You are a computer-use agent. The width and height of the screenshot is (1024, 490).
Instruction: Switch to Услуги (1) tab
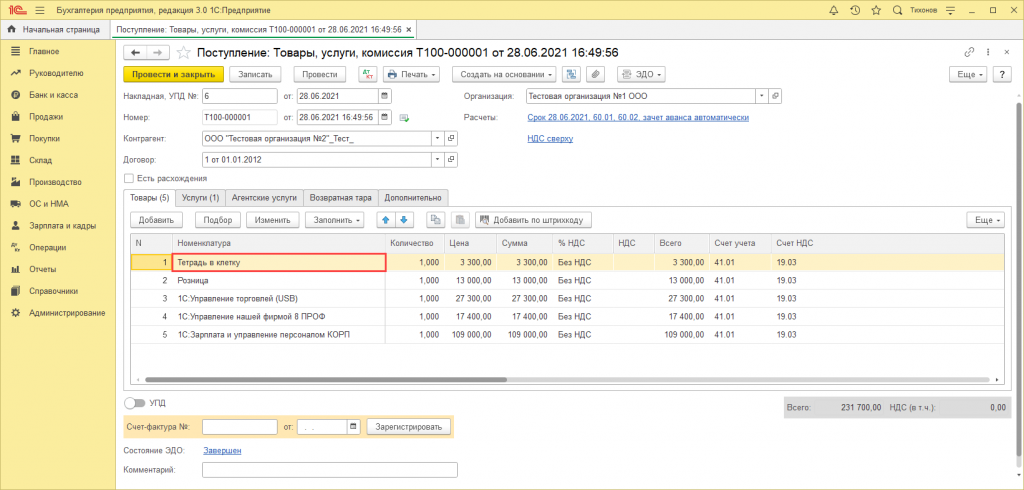(x=200, y=197)
